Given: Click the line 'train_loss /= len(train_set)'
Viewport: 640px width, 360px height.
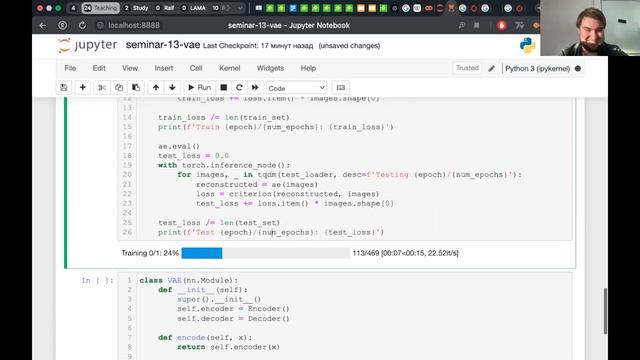Looking at the screenshot, I should pos(224,118).
